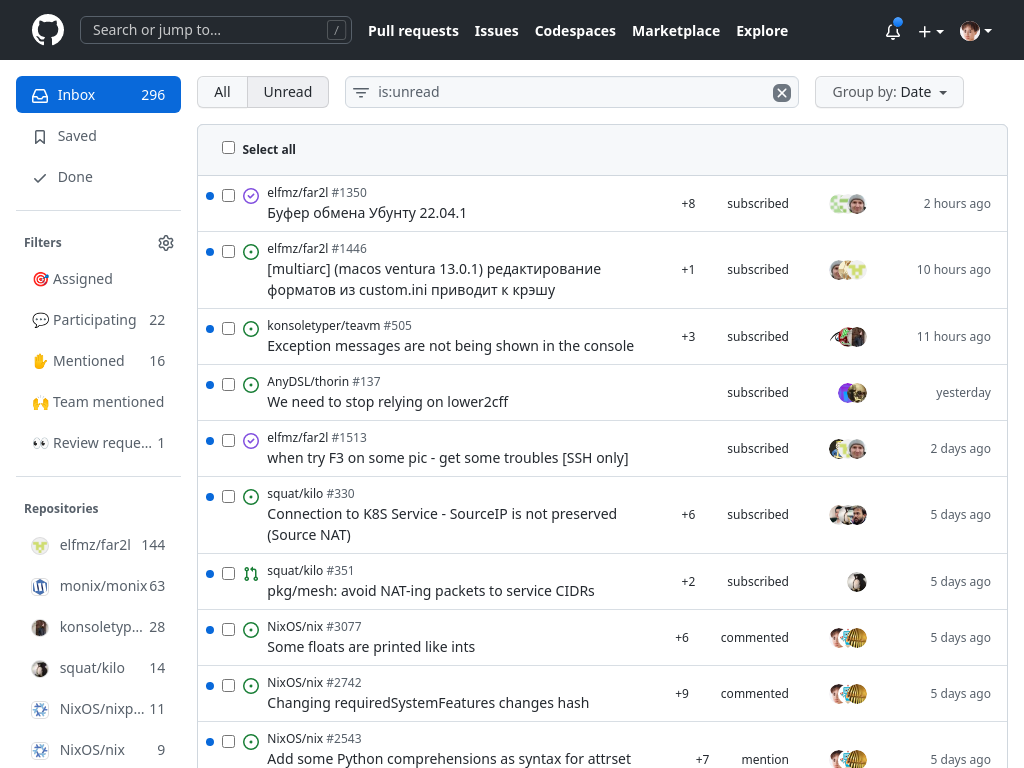Check the box for far2l #1350 notification

[x=228, y=195]
